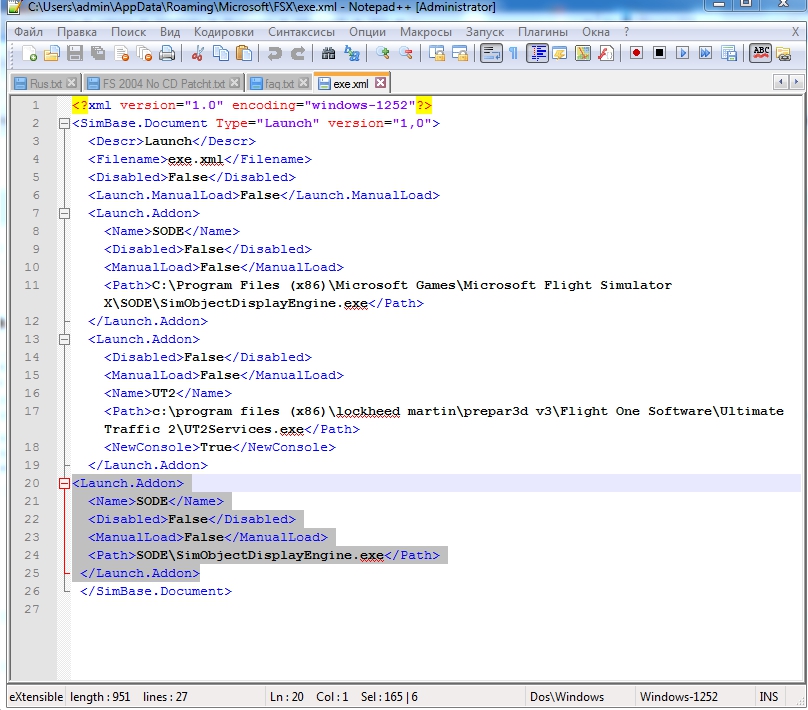Click last toolbar plugin icon
Image resolution: width=808 pixels, height=710 pixels.
coord(783,53)
